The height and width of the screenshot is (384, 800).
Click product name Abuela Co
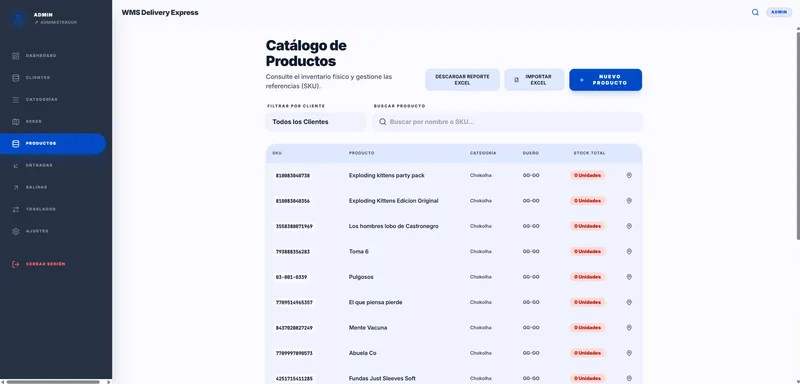[363, 353]
